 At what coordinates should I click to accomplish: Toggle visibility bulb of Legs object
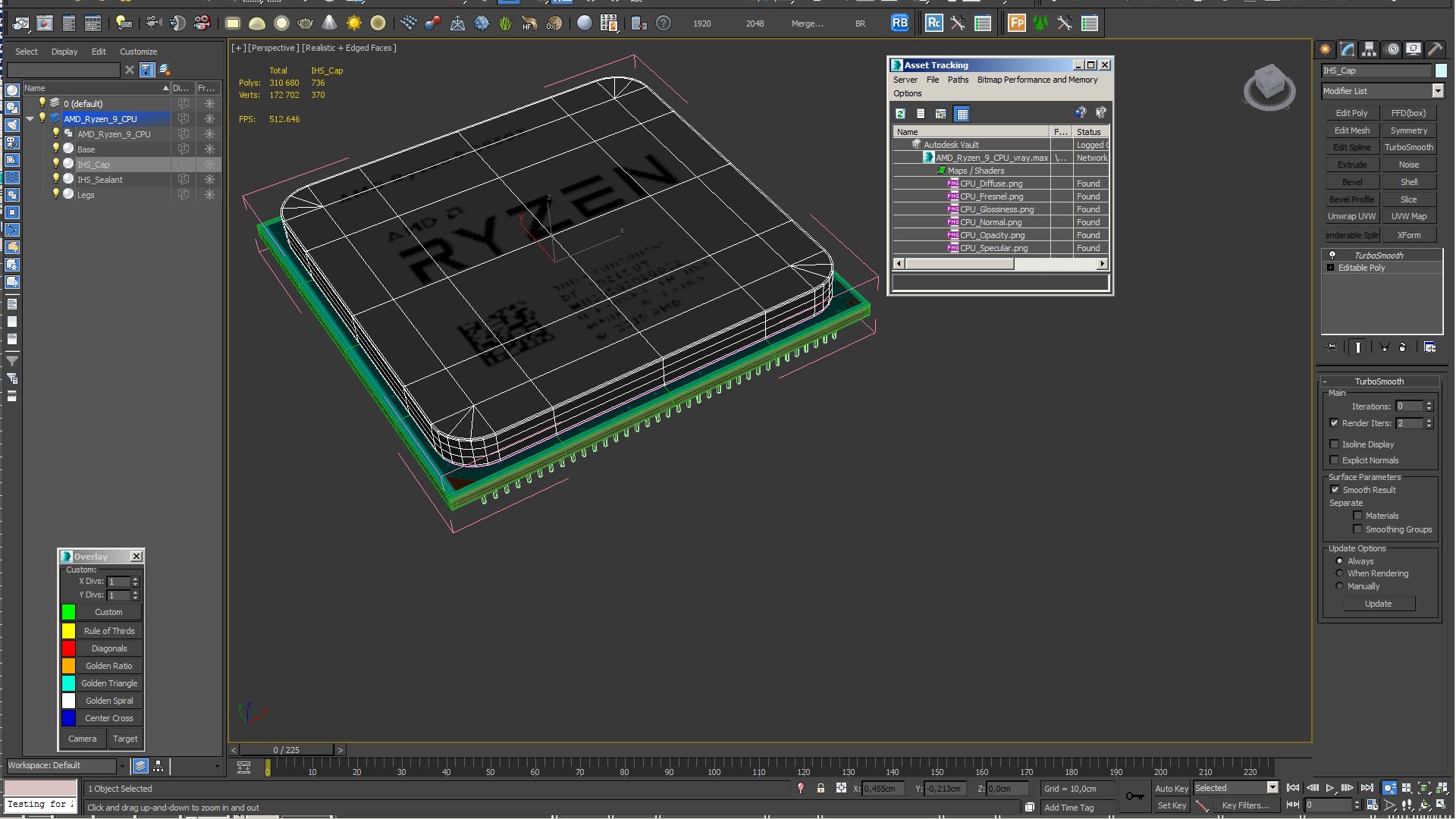click(55, 194)
